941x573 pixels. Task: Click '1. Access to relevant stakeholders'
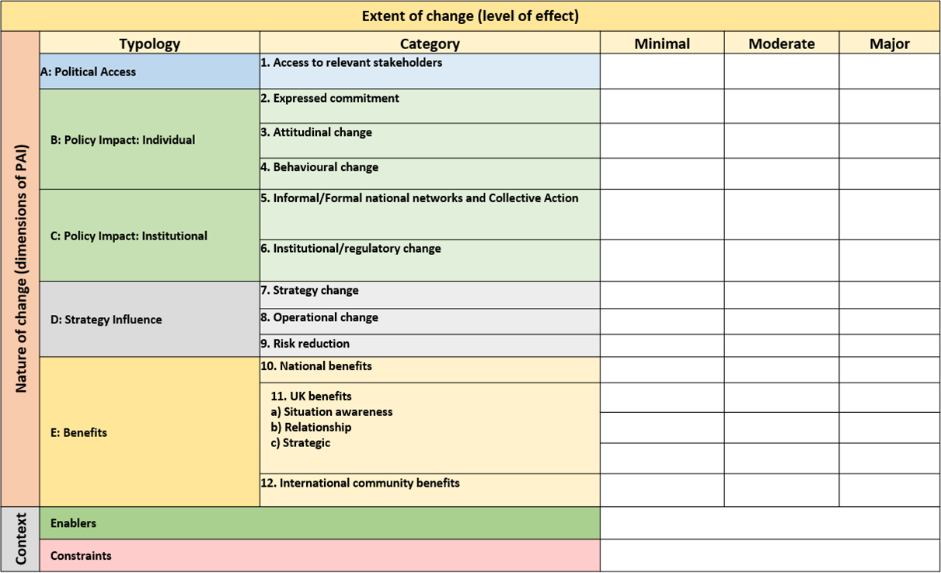tap(430, 71)
